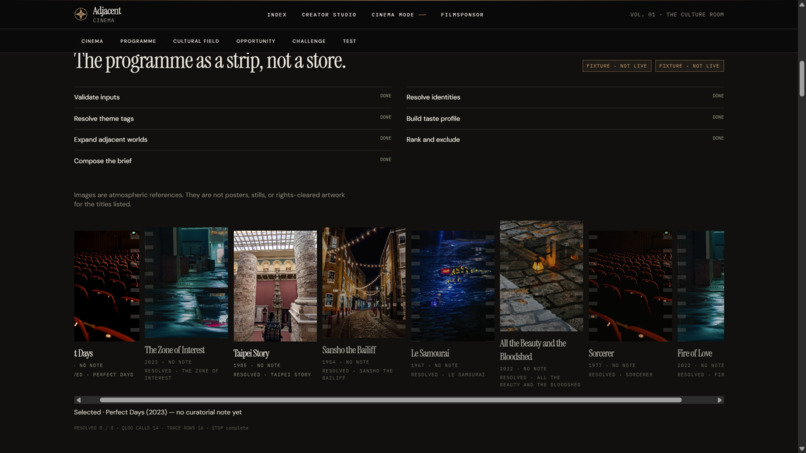Click the Fire of Love title

[x=694, y=354]
